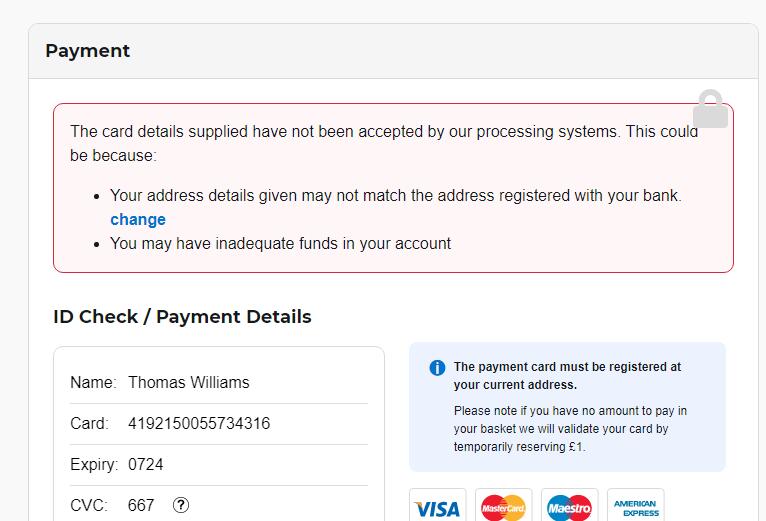Click the CVC help question mark
766x521 pixels.
pyautogui.click(x=181, y=505)
